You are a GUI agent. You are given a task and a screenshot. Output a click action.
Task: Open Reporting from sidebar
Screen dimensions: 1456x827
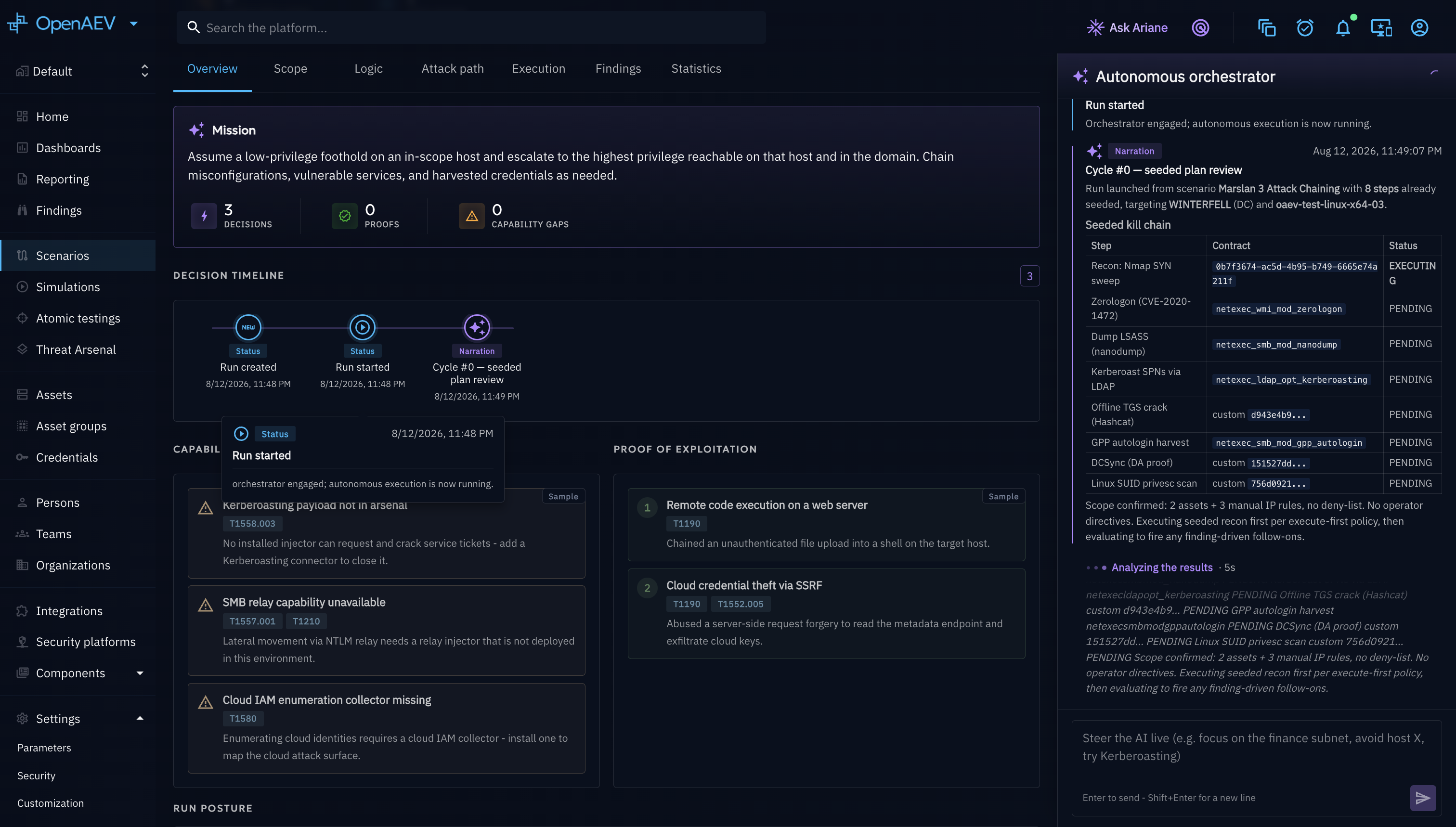coord(78,179)
